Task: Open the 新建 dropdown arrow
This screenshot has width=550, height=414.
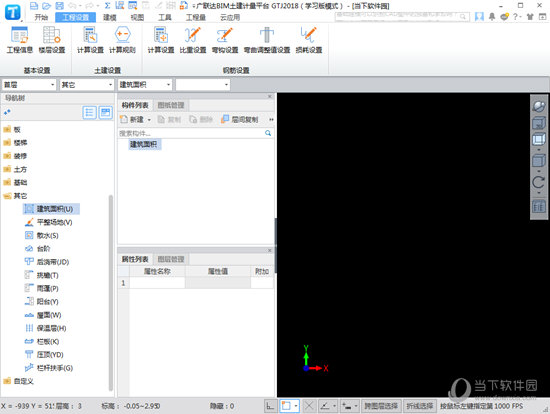Action: [149, 120]
